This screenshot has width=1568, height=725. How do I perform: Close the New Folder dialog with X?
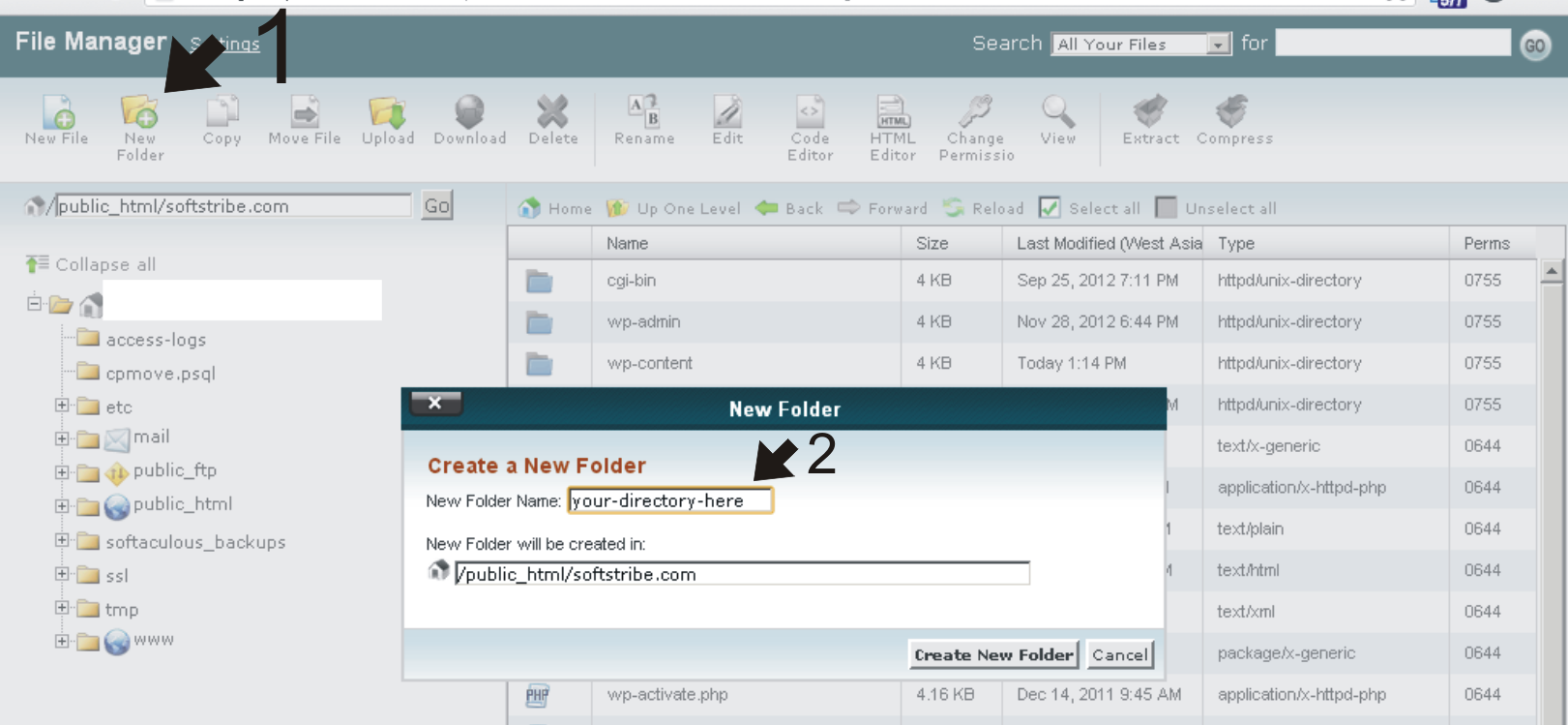pos(435,403)
